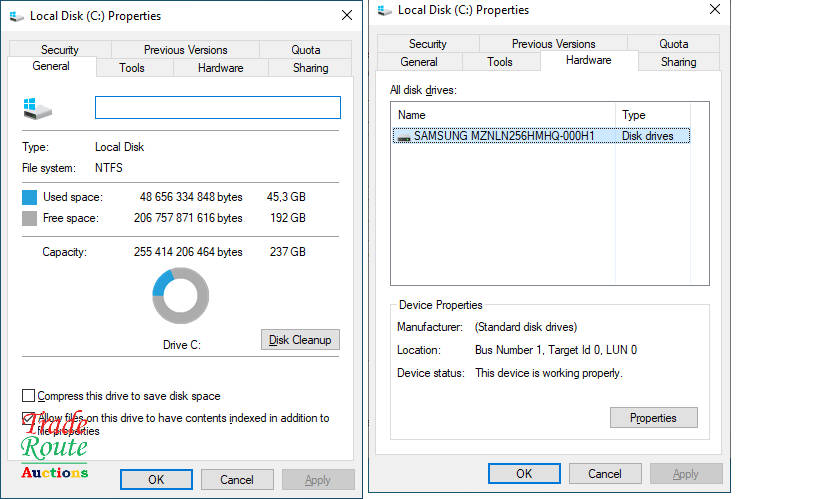Switch to the Tools tab in the General dialog
The height and width of the screenshot is (499, 819).
click(132, 68)
